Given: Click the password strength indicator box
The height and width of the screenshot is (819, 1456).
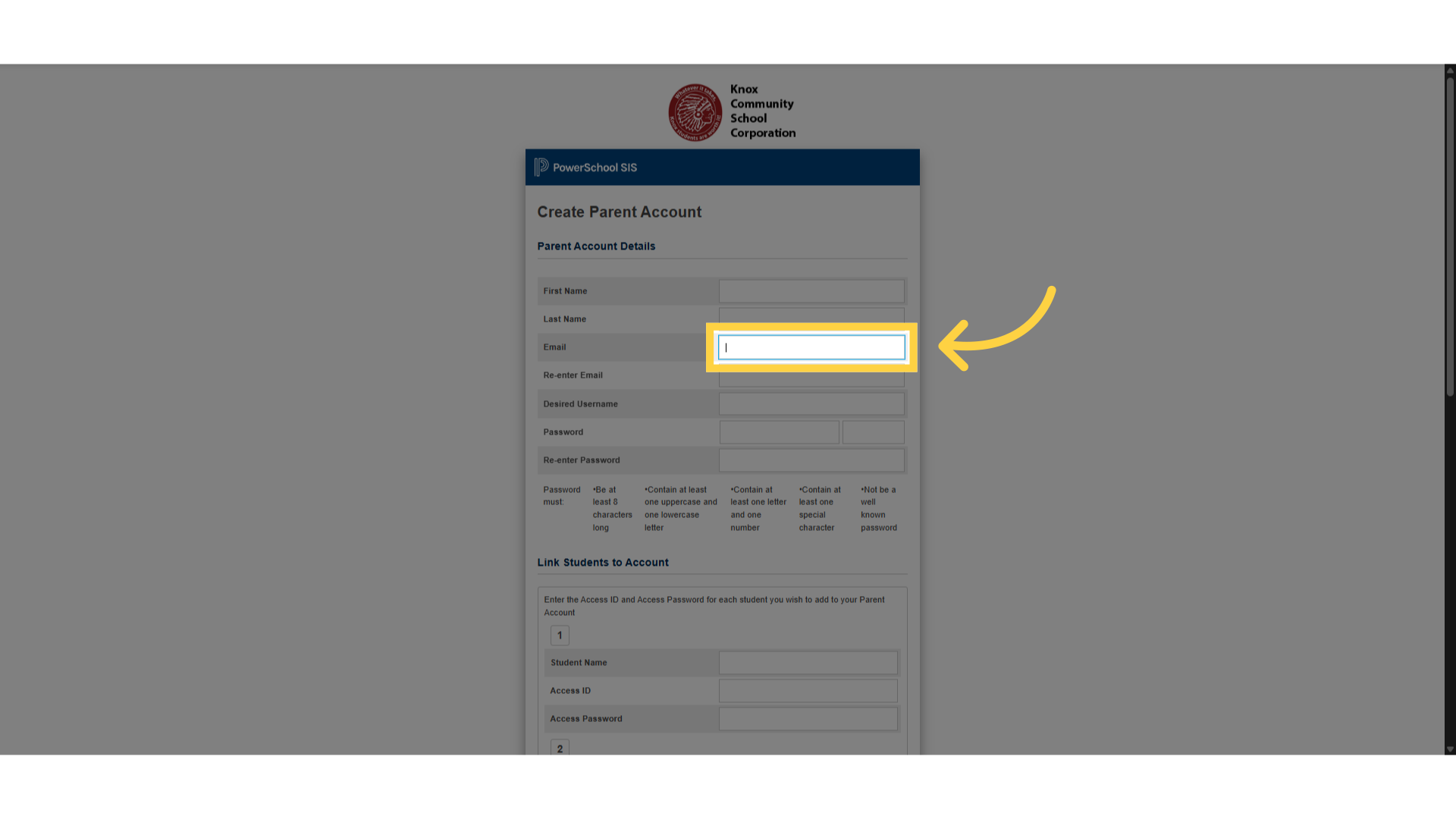Looking at the screenshot, I should point(873,432).
